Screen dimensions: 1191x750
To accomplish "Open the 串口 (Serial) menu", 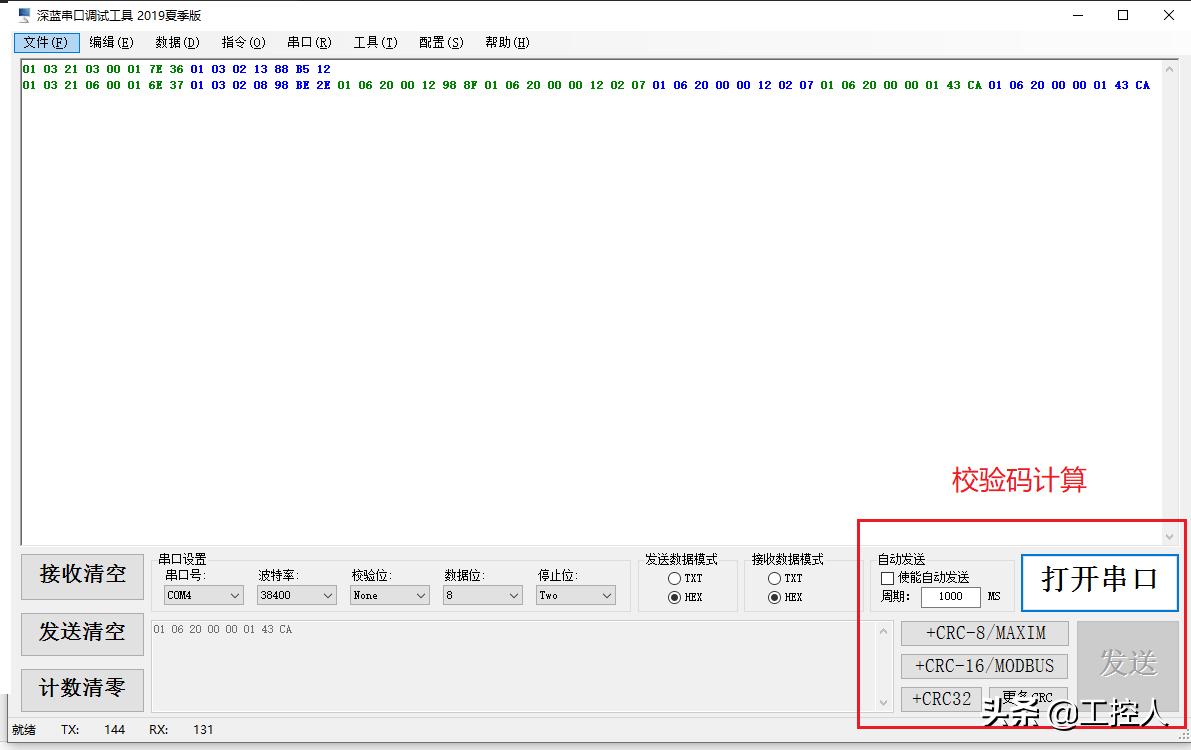I will coord(308,42).
